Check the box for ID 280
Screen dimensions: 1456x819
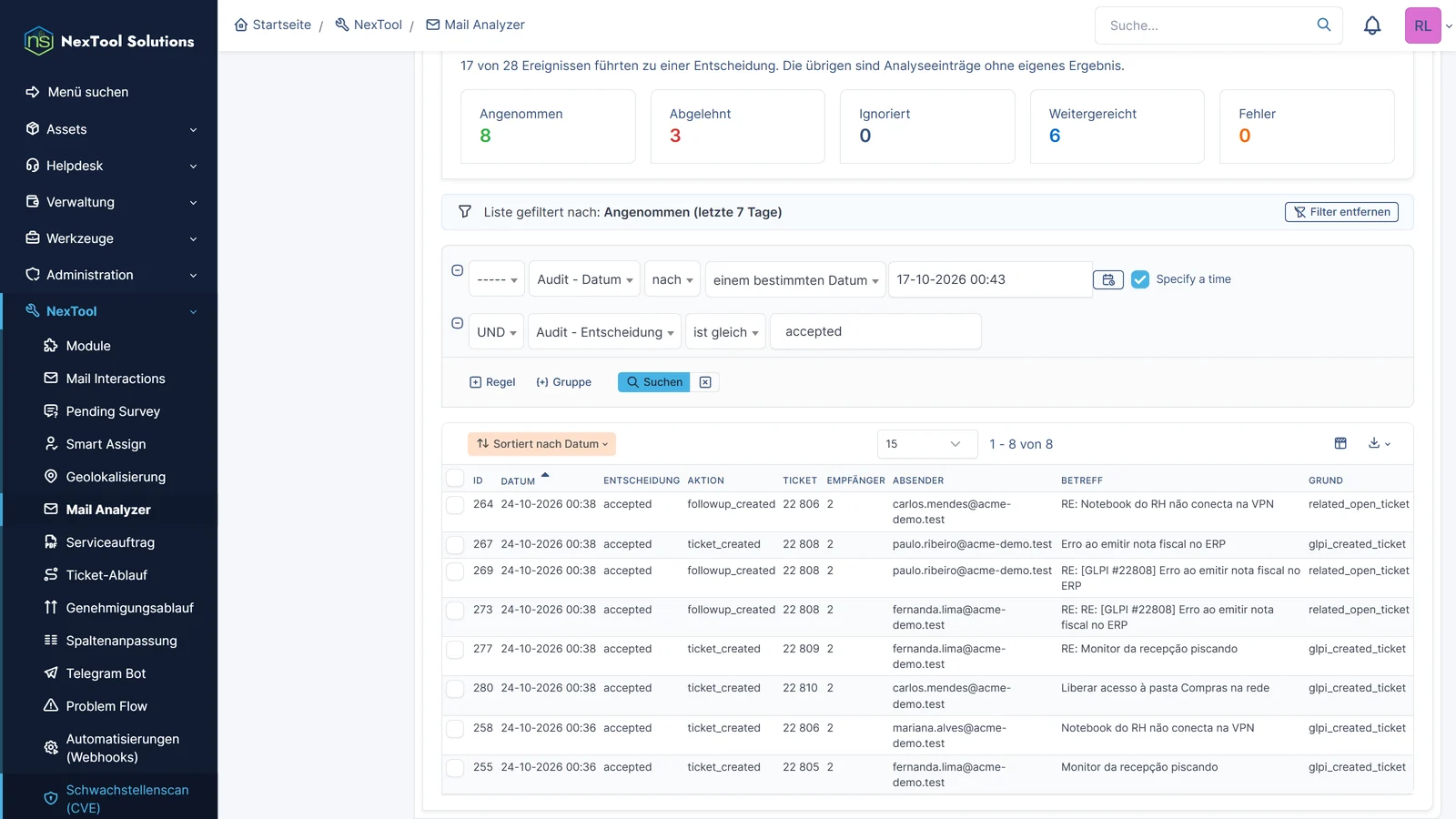455,689
